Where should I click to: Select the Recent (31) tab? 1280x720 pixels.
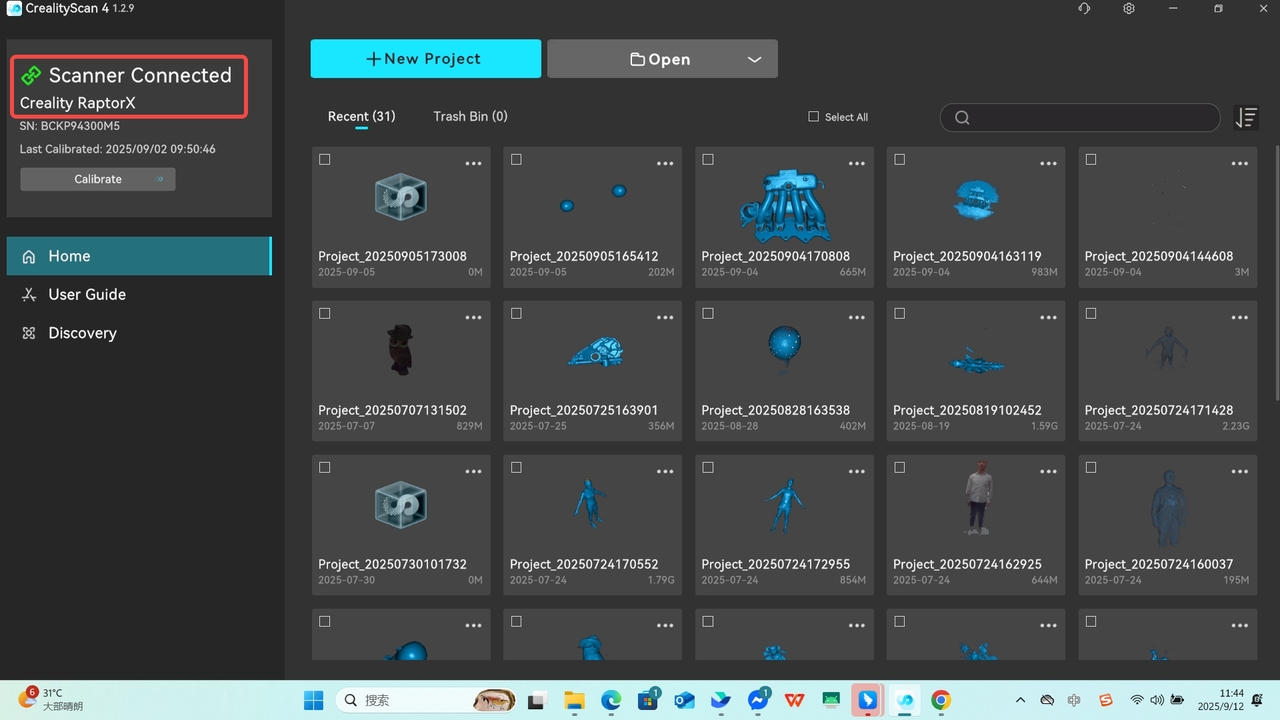[361, 117]
